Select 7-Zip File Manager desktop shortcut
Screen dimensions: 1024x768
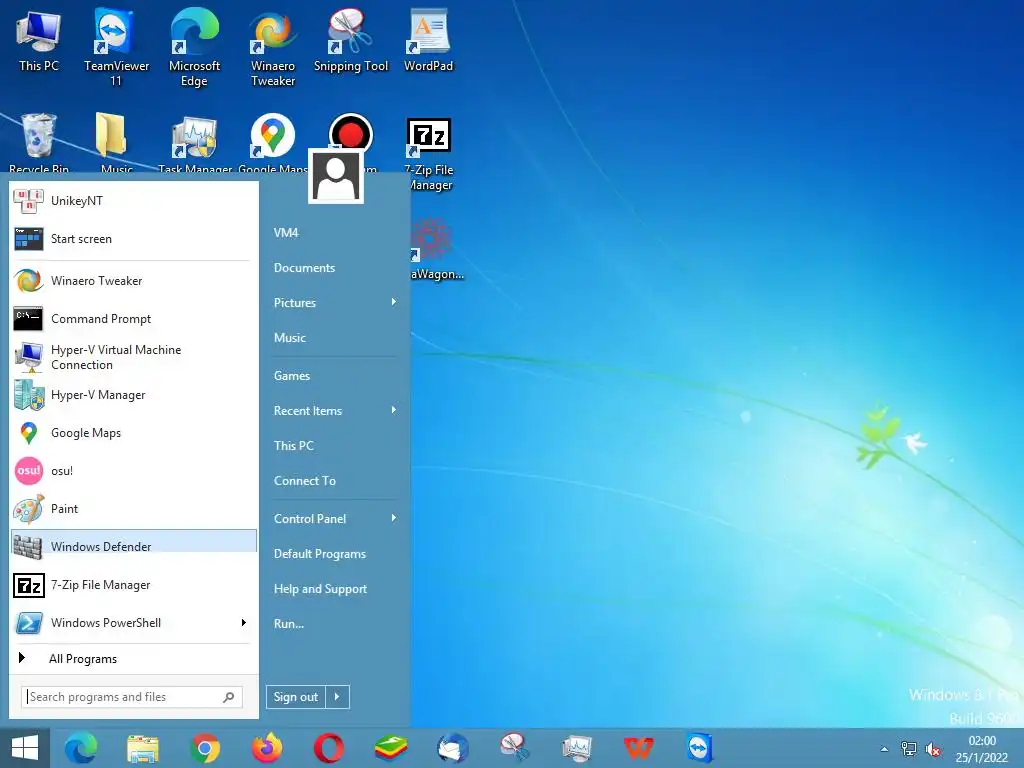(x=428, y=154)
